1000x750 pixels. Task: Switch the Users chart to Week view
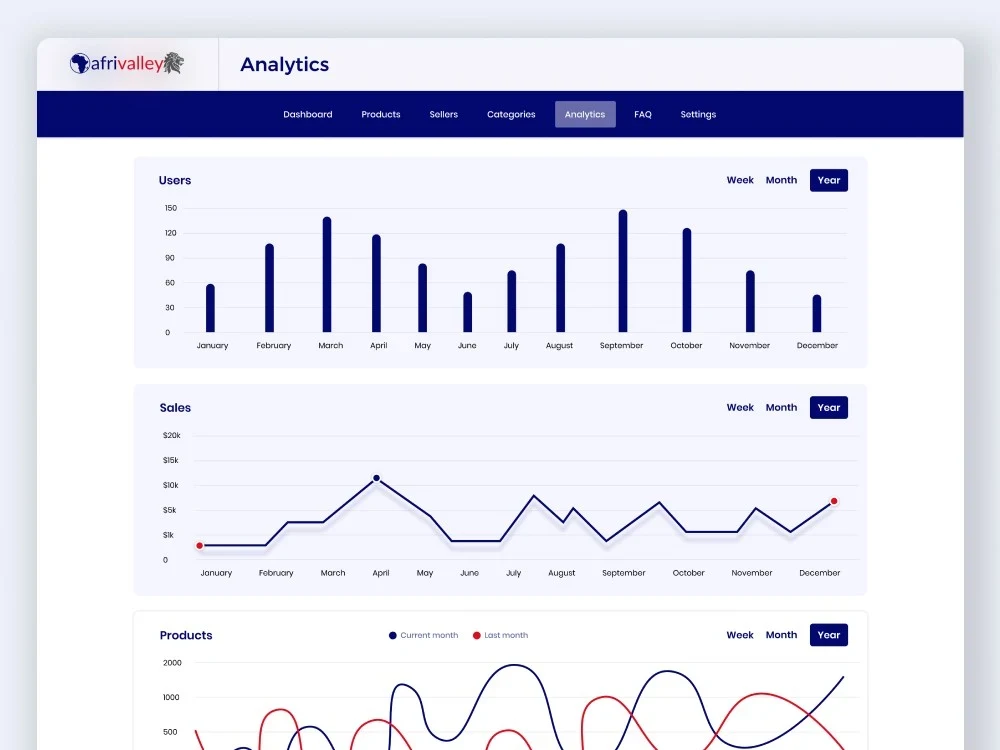click(740, 180)
